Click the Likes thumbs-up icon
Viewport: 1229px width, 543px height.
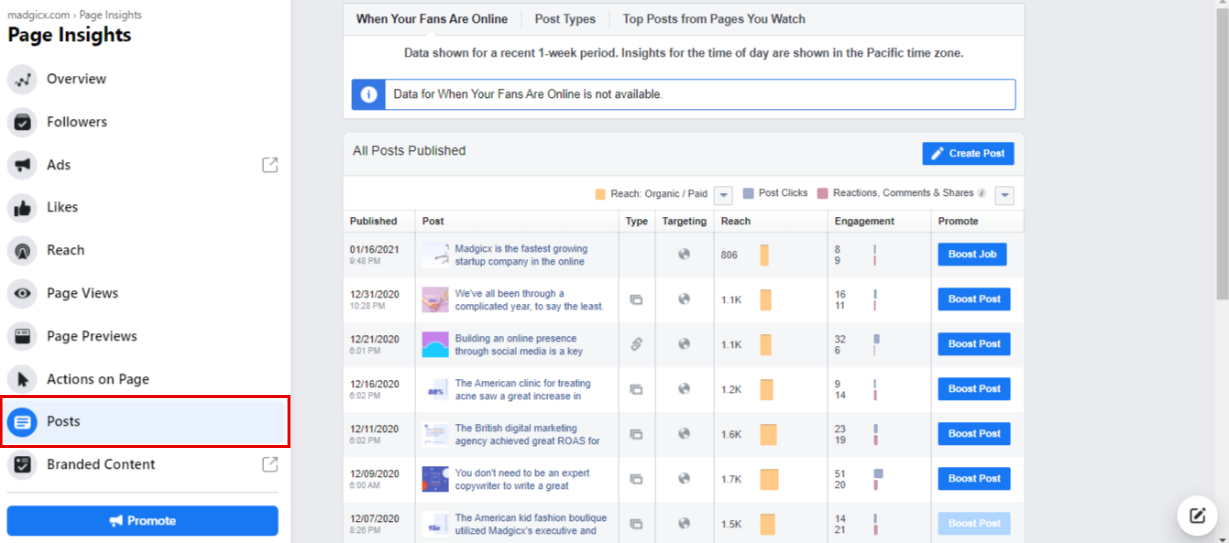click(x=22, y=207)
